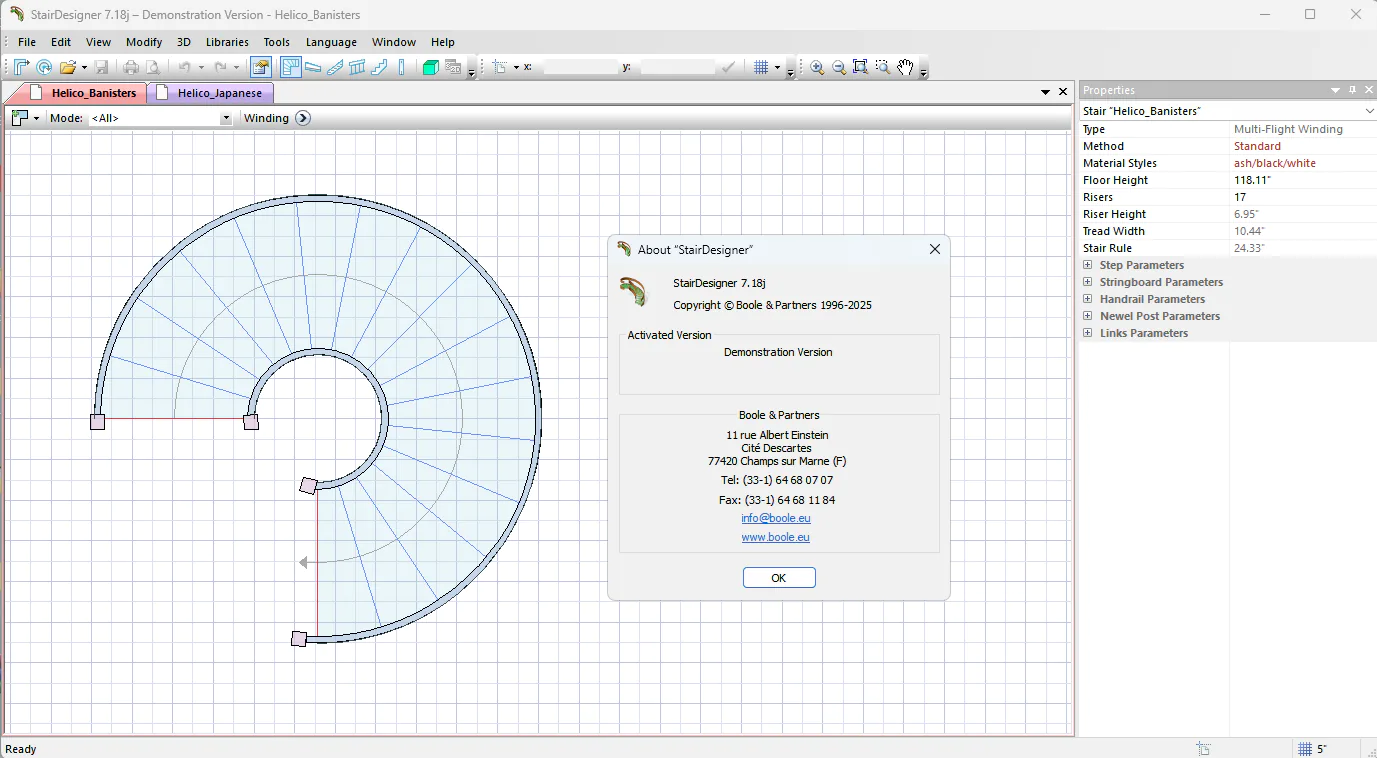The image size is (1377, 758).
Task: Click the coordinate origin point icon
Action: pos(500,67)
